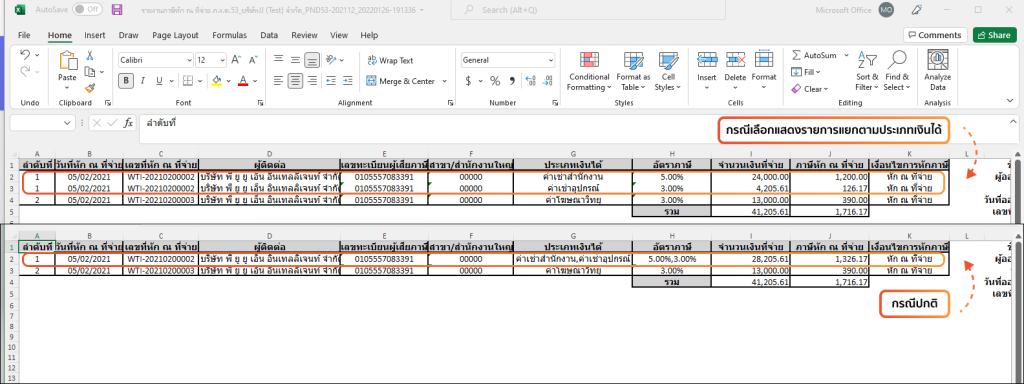
Task: Increase indent in Alignment group
Action: point(347,81)
